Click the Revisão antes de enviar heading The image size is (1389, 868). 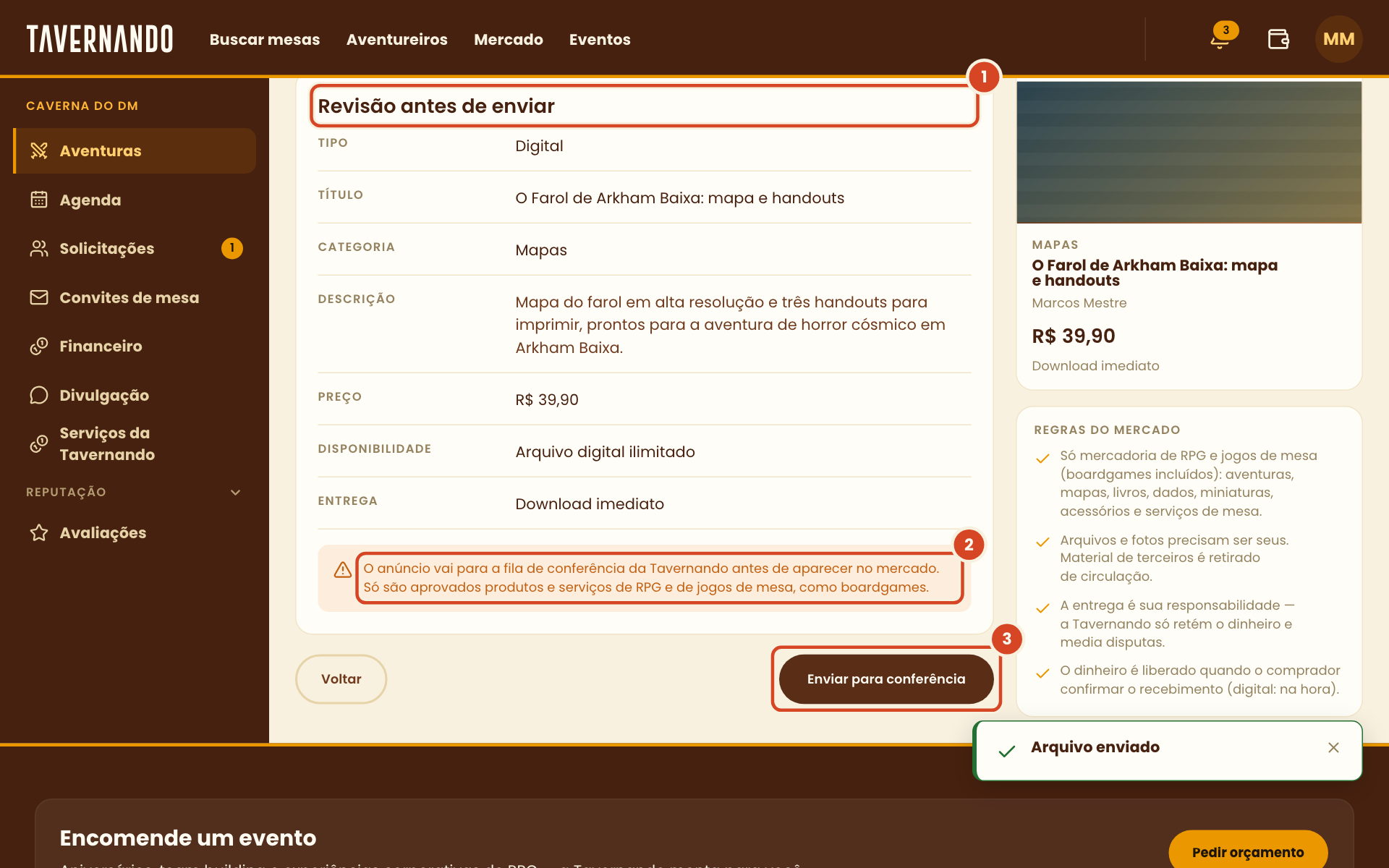pos(436,106)
